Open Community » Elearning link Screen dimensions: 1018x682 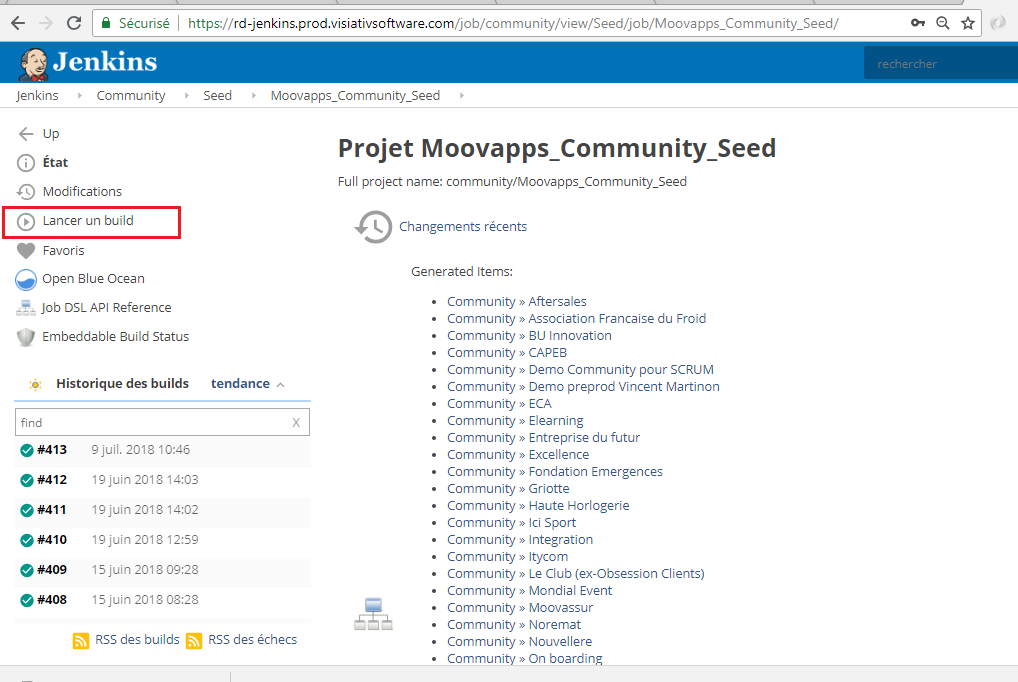515,420
